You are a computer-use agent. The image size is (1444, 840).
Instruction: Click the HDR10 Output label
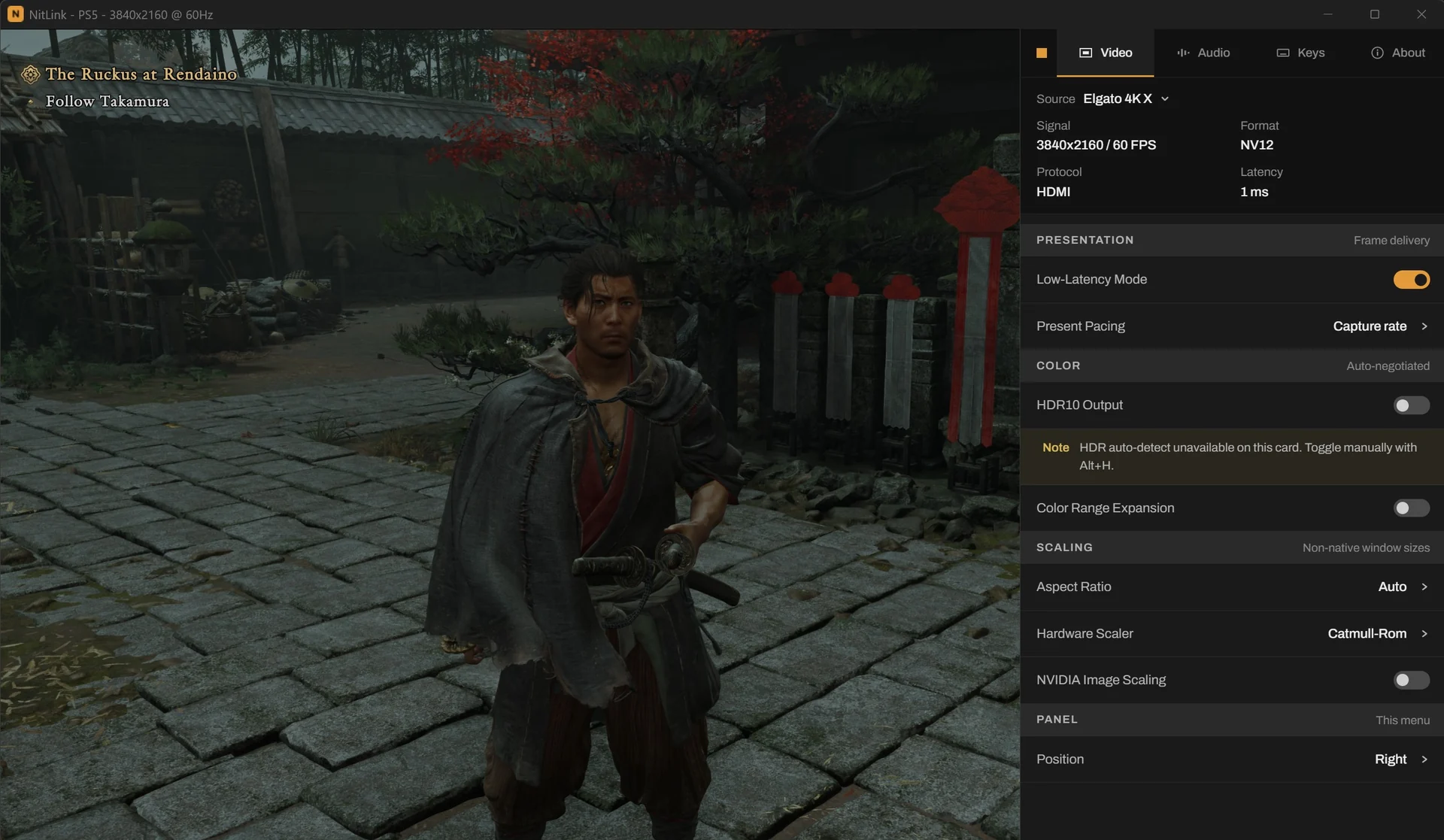1079,405
